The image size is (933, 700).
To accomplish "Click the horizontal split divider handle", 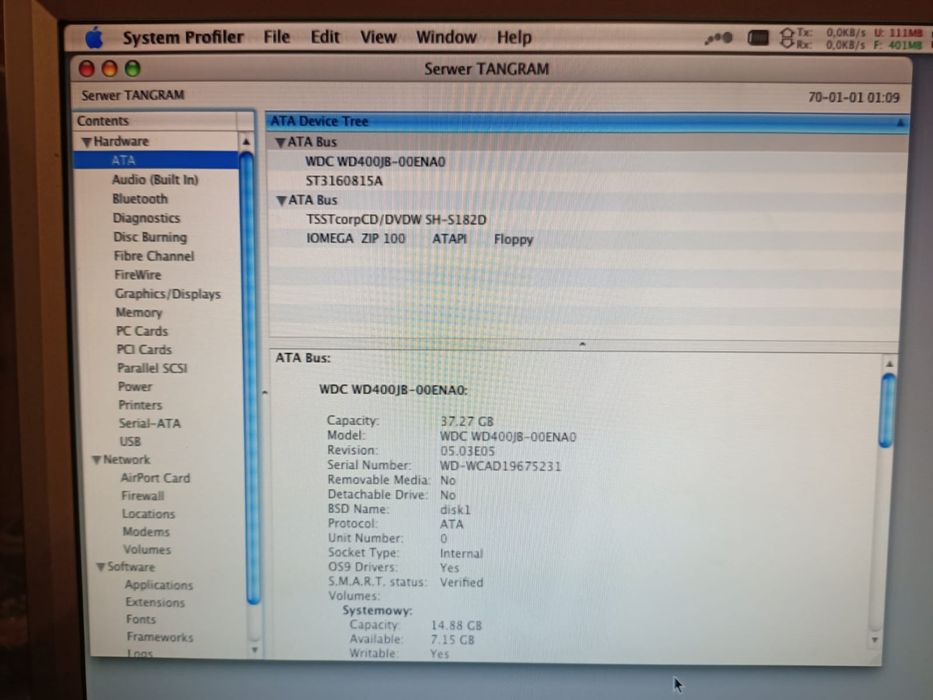I will (x=583, y=344).
